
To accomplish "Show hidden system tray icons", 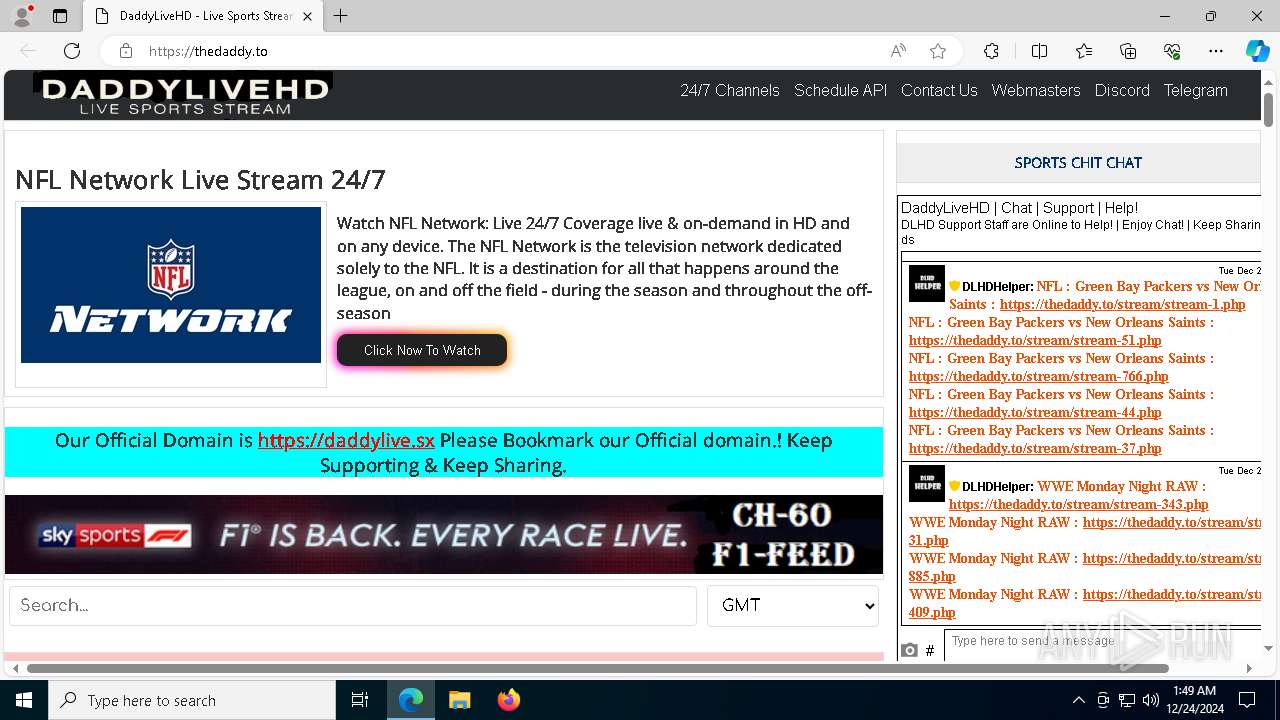I will (x=1078, y=700).
